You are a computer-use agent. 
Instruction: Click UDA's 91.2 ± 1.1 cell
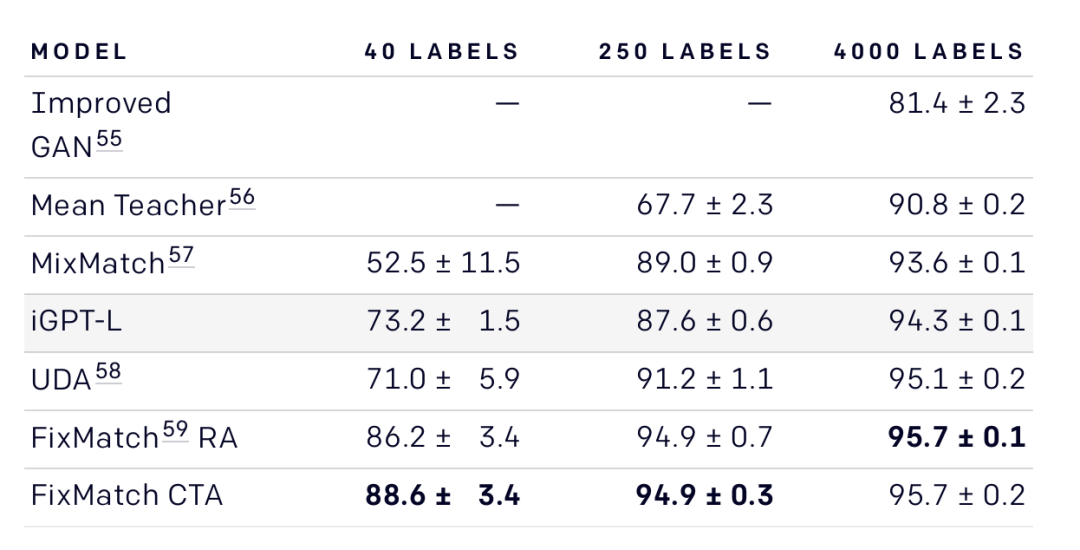coord(707,380)
